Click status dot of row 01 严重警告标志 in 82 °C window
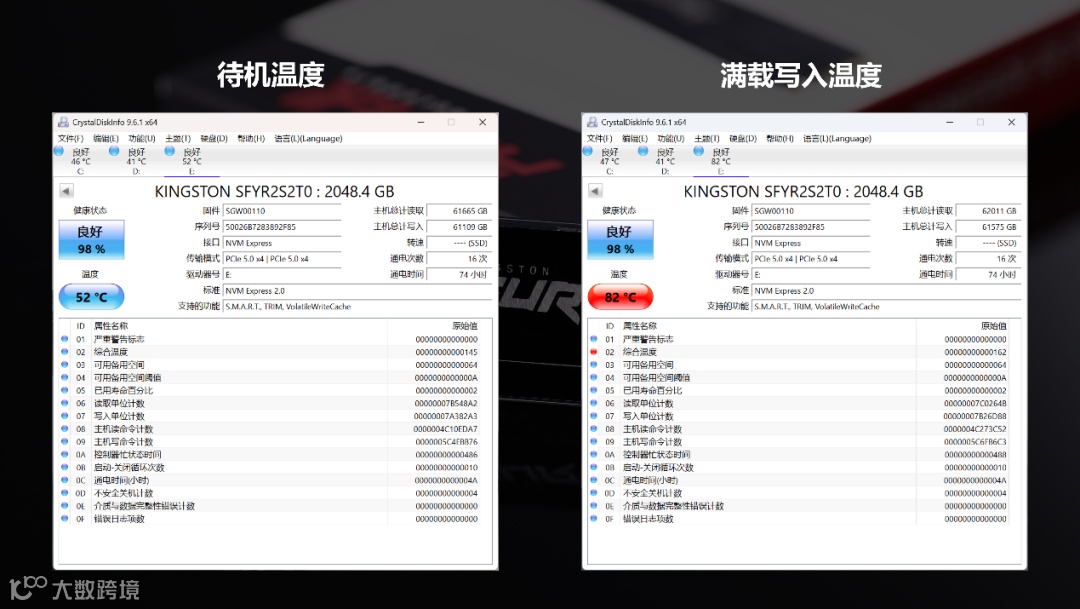This screenshot has height=609, width=1080. pyautogui.click(x=594, y=339)
